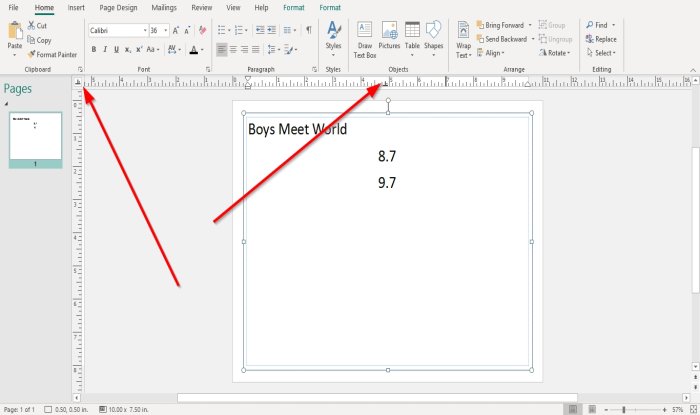The image size is (700, 415).
Task: Increase the paragraph indent
Action: [271, 30]
